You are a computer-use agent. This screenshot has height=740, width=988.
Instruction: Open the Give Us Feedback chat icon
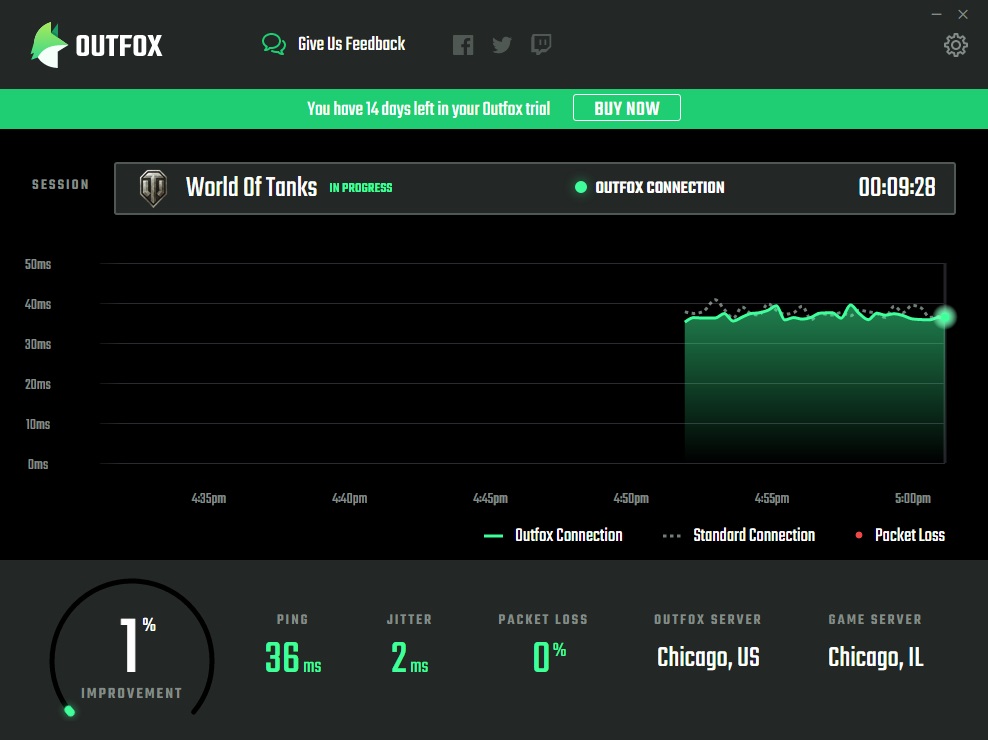coord(274,44)
